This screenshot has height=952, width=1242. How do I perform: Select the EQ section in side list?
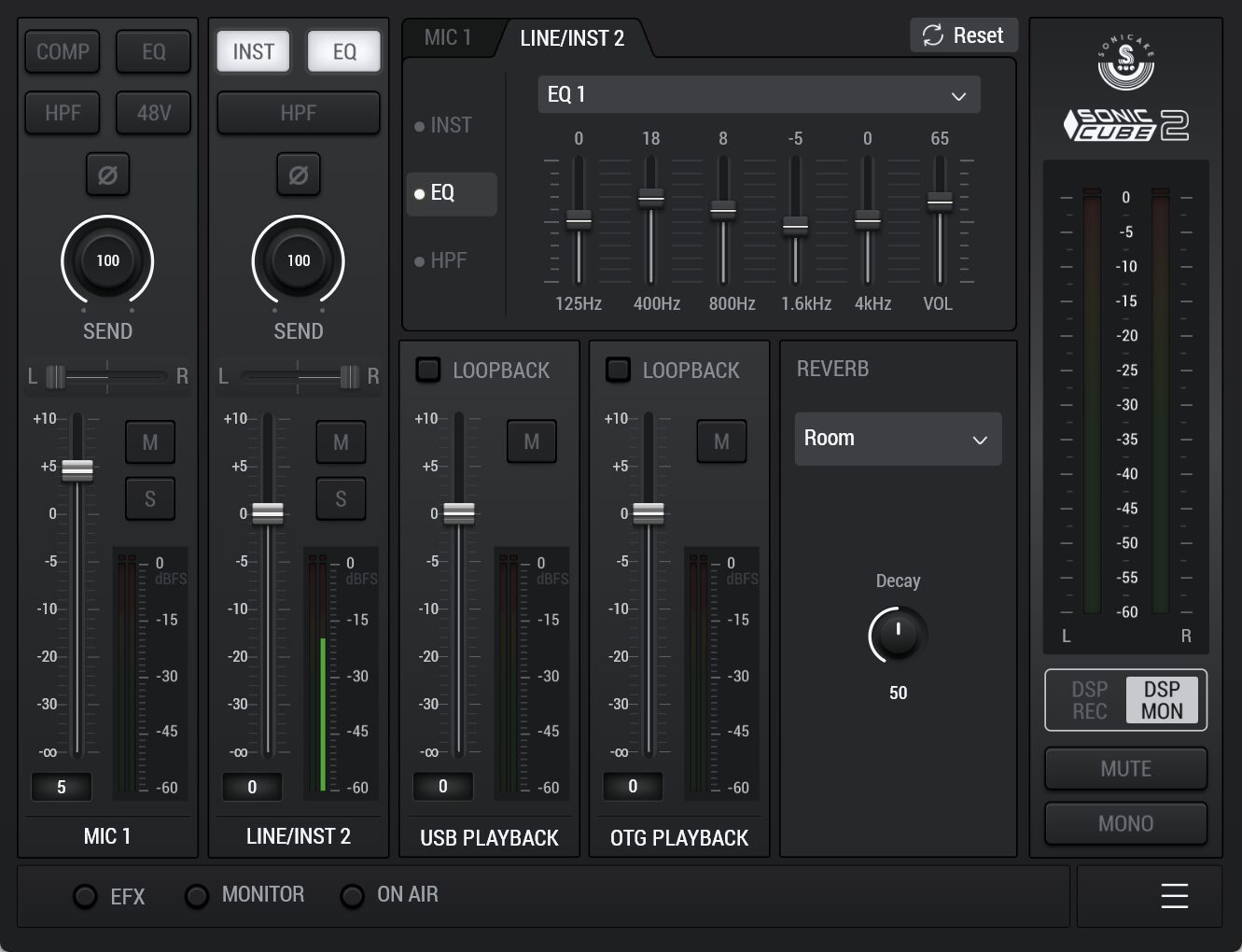pyautogui.click(x=452, y=193)
